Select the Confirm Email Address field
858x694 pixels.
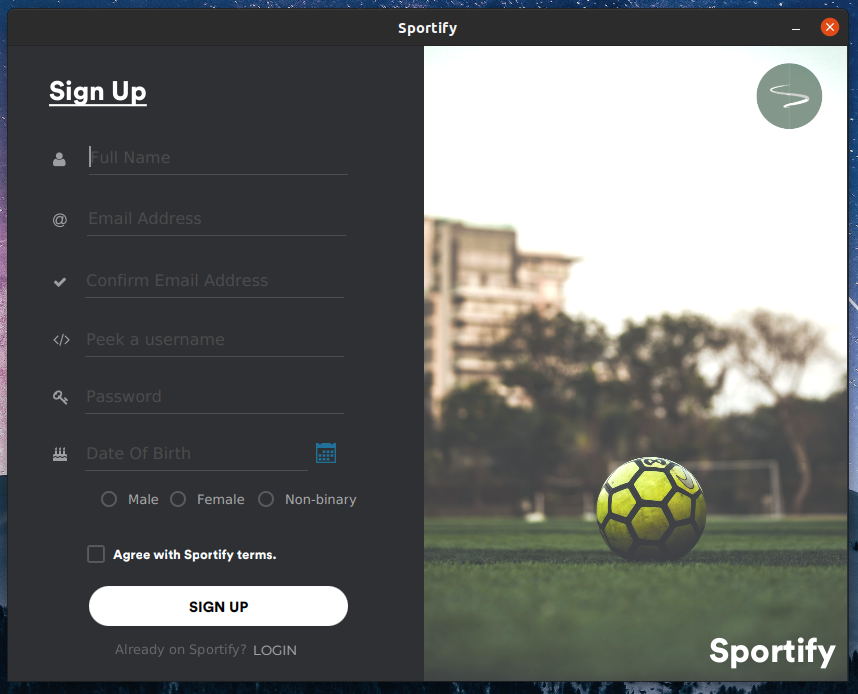click(x=214, y=281)
